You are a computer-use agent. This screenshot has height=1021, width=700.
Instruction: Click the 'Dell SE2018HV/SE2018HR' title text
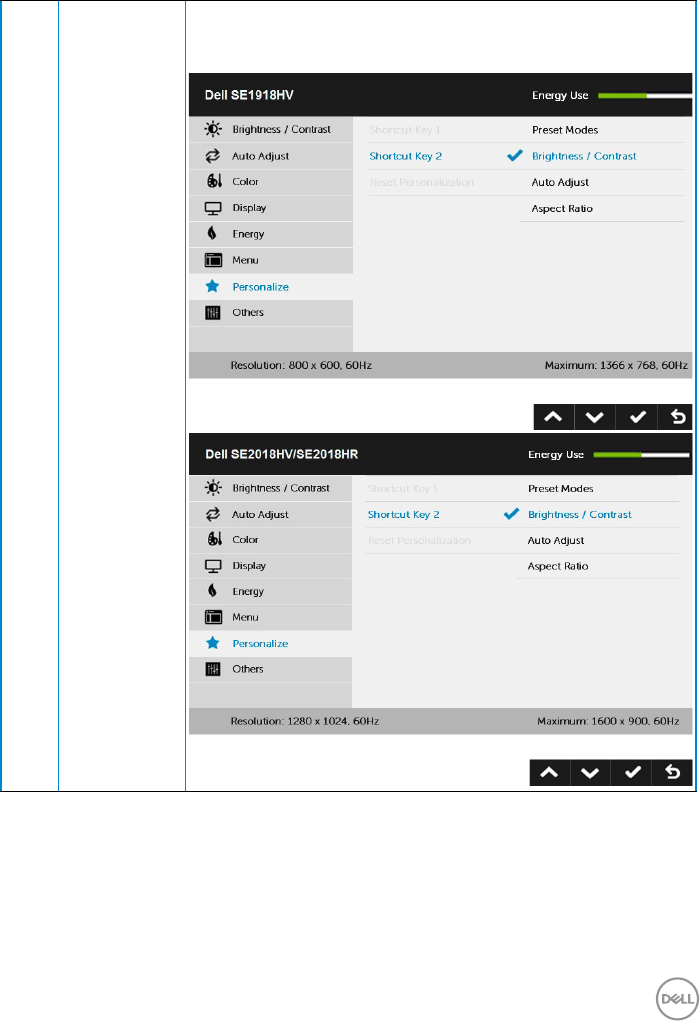pos(282,454)
